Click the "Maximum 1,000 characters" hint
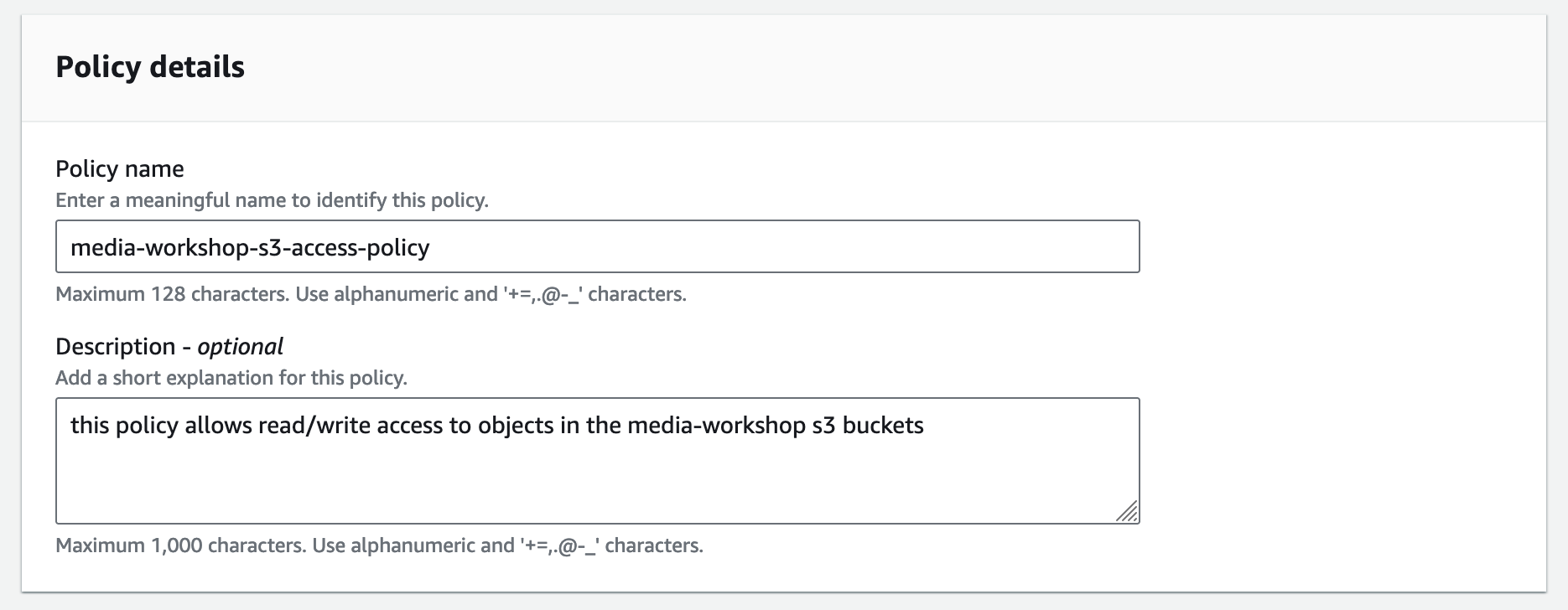 click(x=179, y=545)
